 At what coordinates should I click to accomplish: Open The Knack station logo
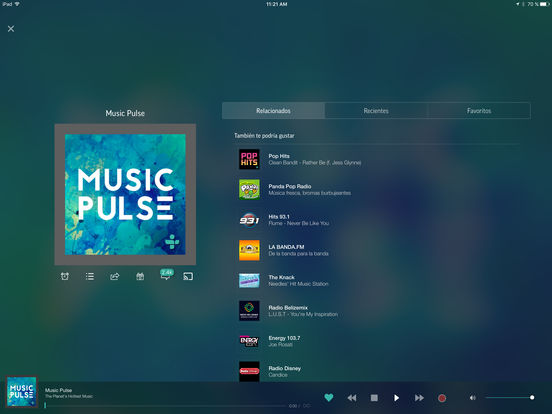point(249,281)
